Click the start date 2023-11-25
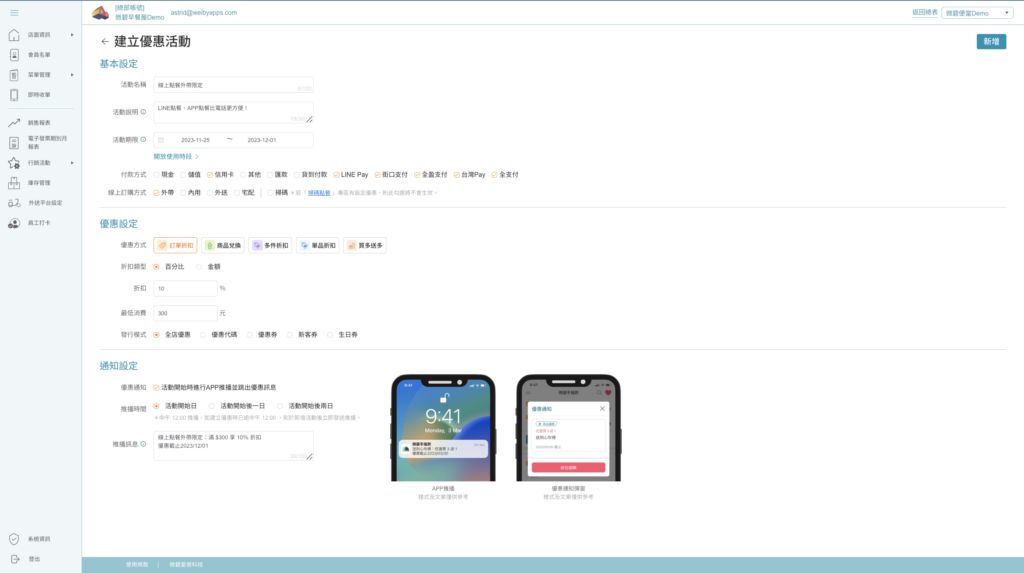 (x=195, y=140)
